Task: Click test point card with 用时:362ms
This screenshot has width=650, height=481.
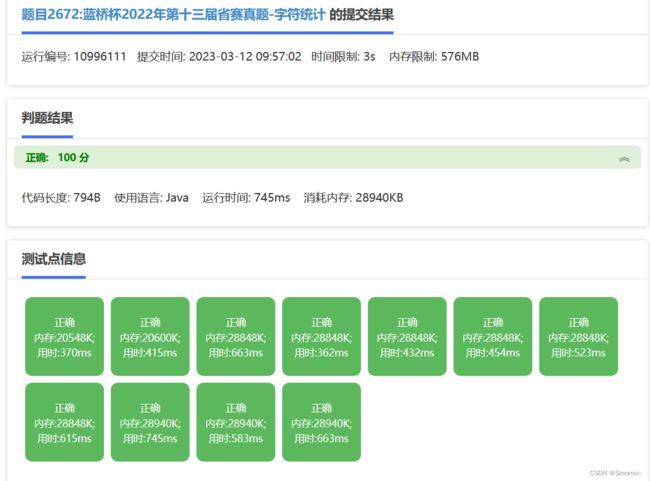Action: 321,336
